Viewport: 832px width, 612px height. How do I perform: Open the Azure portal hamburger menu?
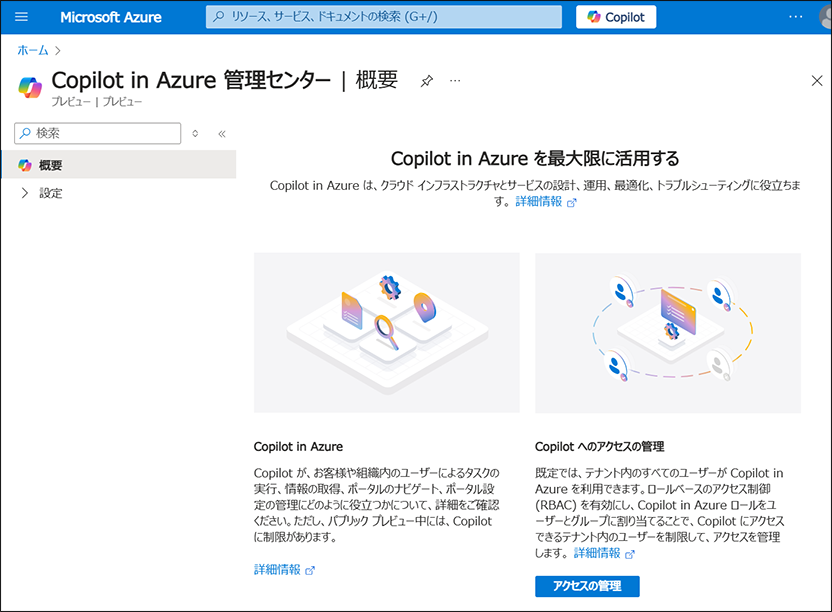click(x=21, y=17)
